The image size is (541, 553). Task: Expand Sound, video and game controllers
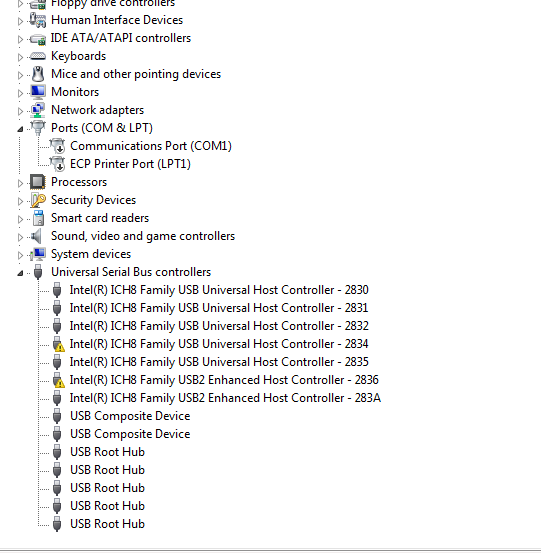click(20, 237)
